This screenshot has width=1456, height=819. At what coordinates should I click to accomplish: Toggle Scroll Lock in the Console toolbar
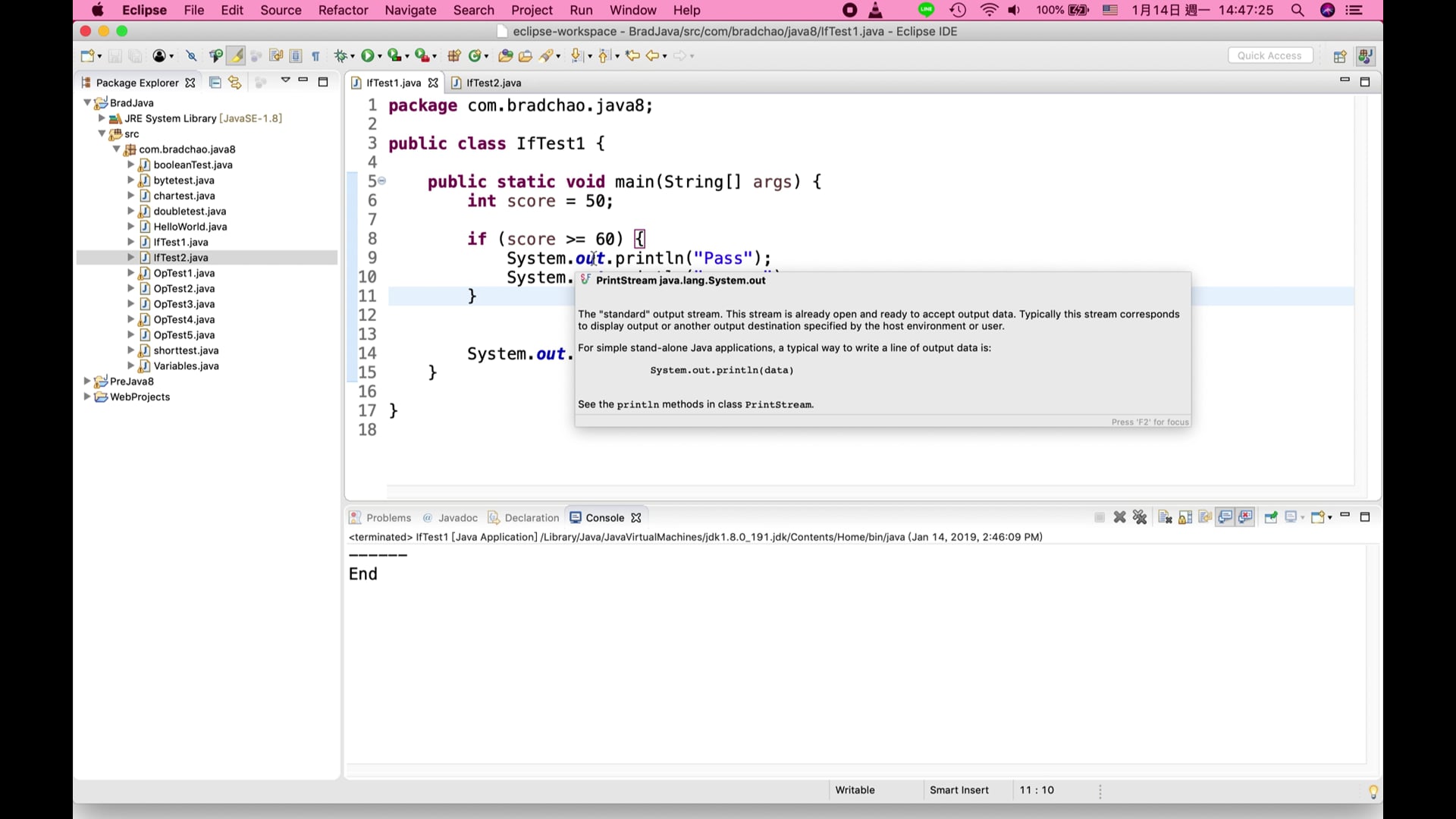point(1185,516)
